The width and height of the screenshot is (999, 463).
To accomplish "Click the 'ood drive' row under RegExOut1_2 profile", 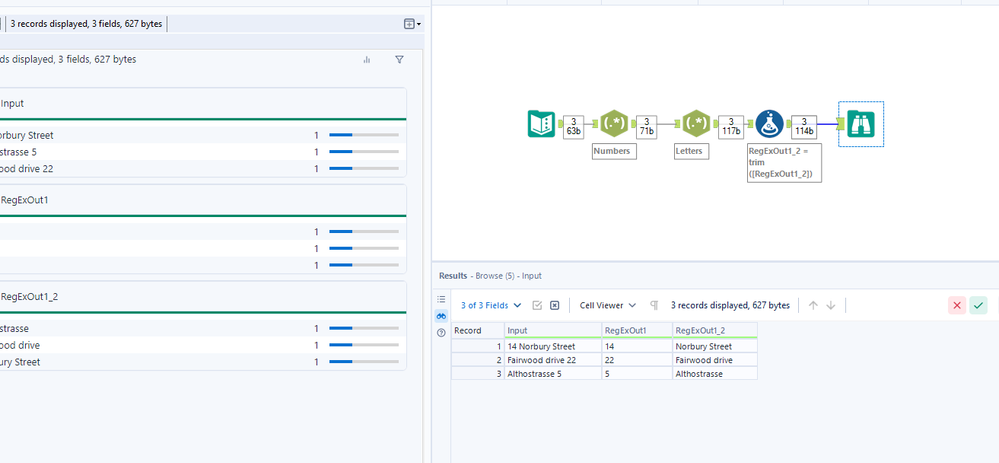I will click(x=203, y=345).
